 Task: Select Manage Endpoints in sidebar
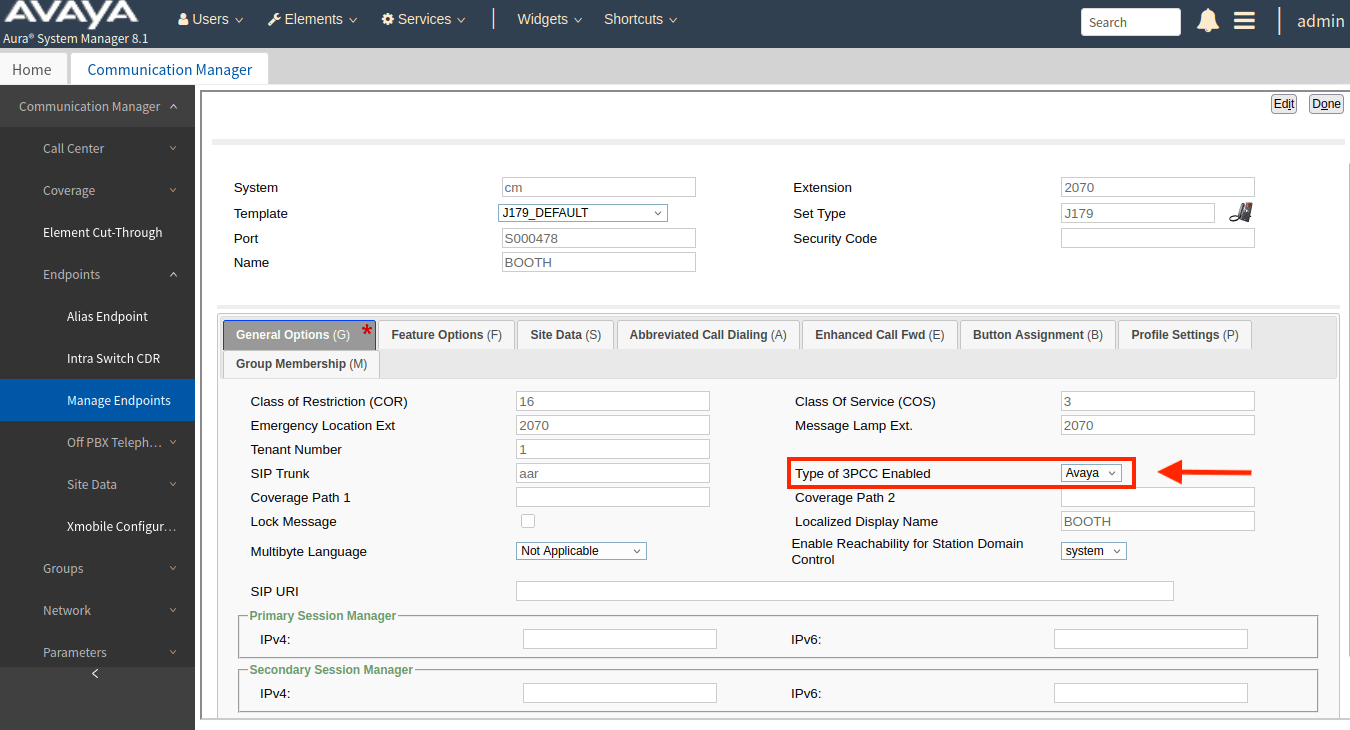(x=97, y=400)
